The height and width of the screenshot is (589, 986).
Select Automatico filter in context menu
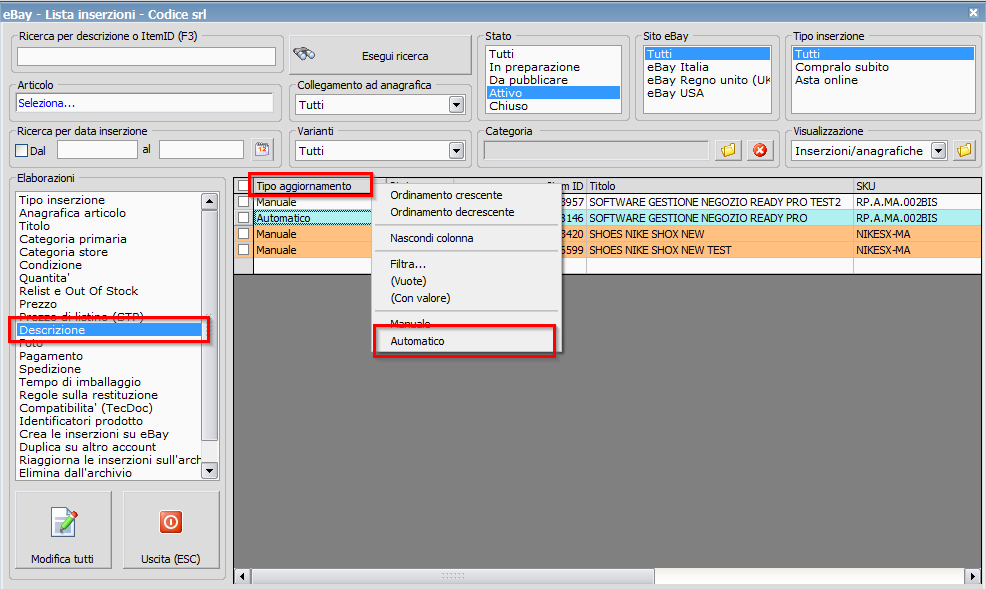pos(417,341)
